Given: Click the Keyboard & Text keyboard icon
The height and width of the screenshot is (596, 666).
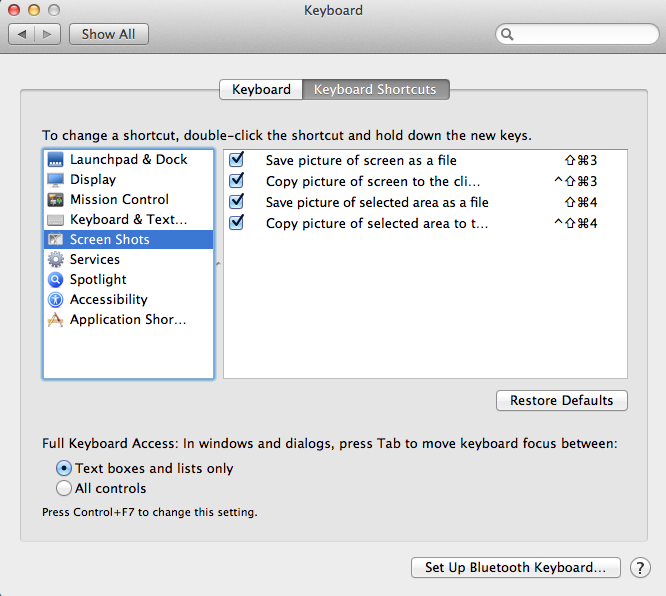Looking at the screenshot, I should click(55, 220).
